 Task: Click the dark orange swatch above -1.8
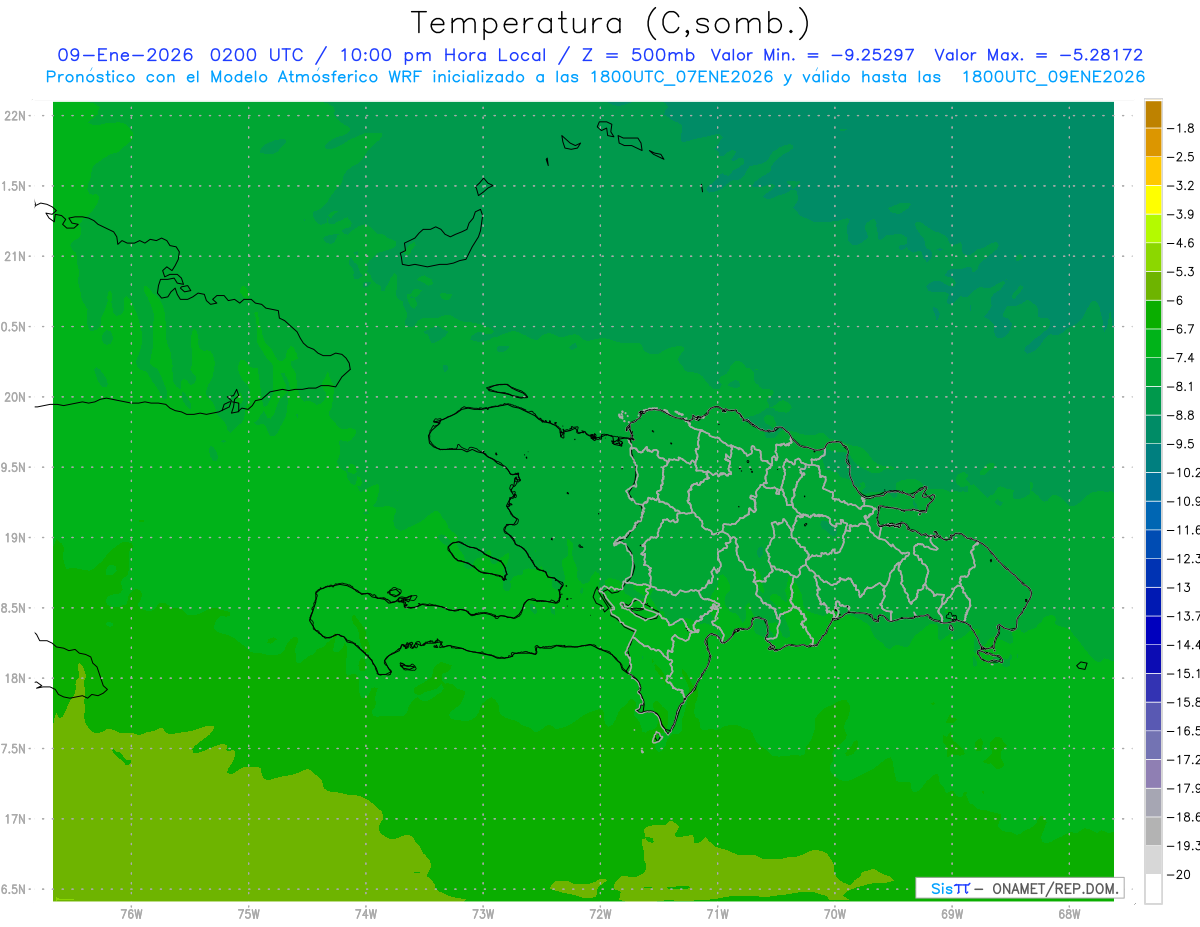[1153, 114]
